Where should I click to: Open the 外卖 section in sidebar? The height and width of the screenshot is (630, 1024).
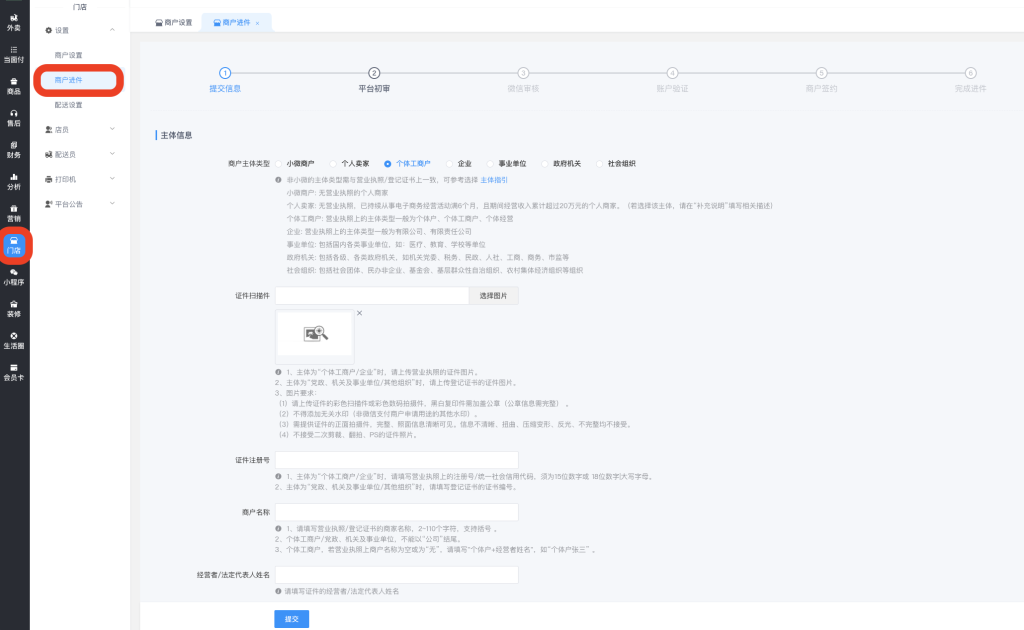coord(14,21)
